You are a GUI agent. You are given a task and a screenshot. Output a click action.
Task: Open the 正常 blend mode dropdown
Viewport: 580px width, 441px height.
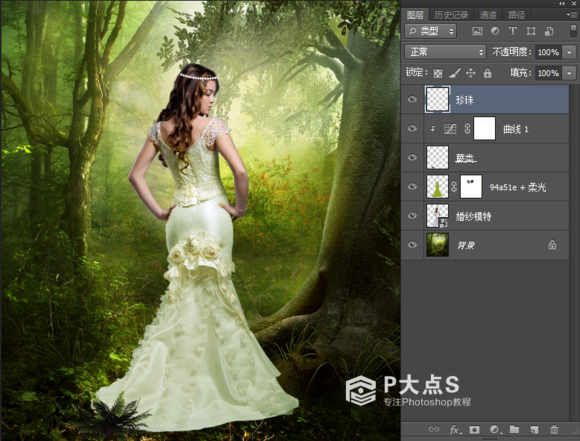pos(445,52)
